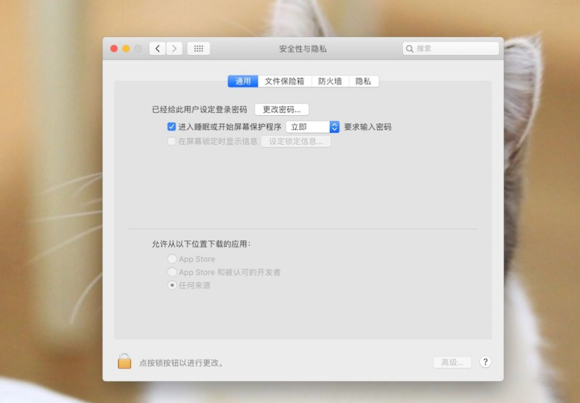Open the 立即 delay dropdown
Viewport: 580px width, 403px height.
(313, 127)
